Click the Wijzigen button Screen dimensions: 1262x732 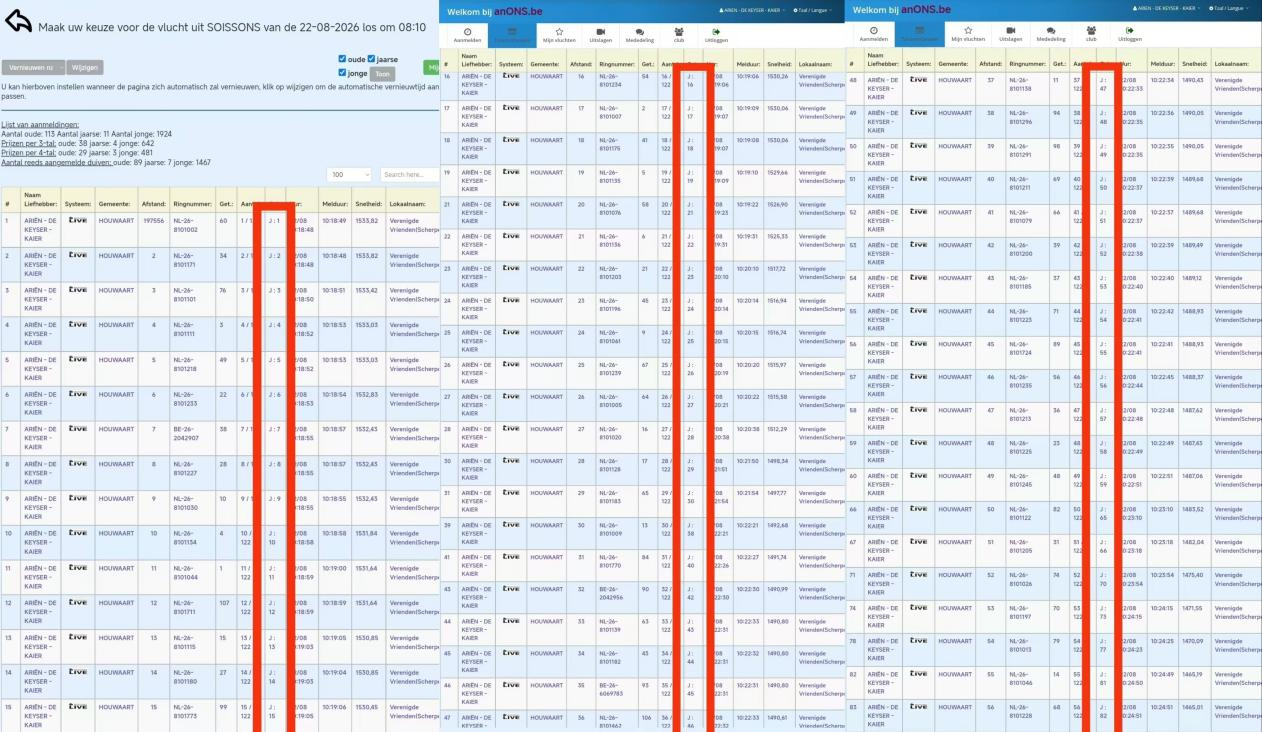85,68
